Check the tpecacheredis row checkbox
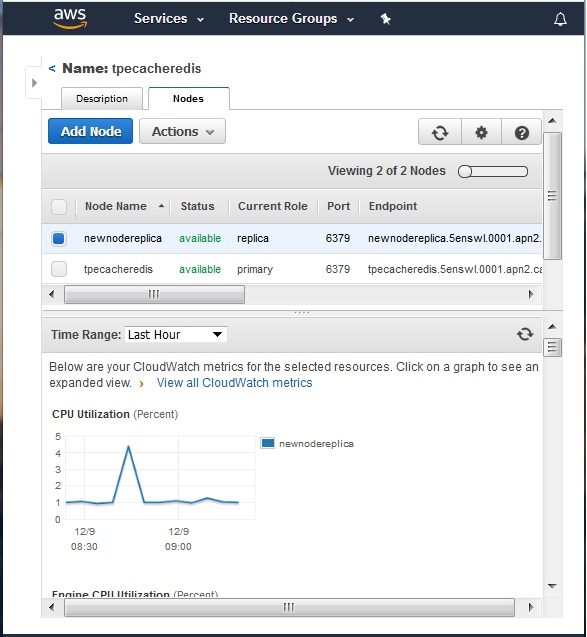Viewport: 587px width, 637px height. (59, 269)
